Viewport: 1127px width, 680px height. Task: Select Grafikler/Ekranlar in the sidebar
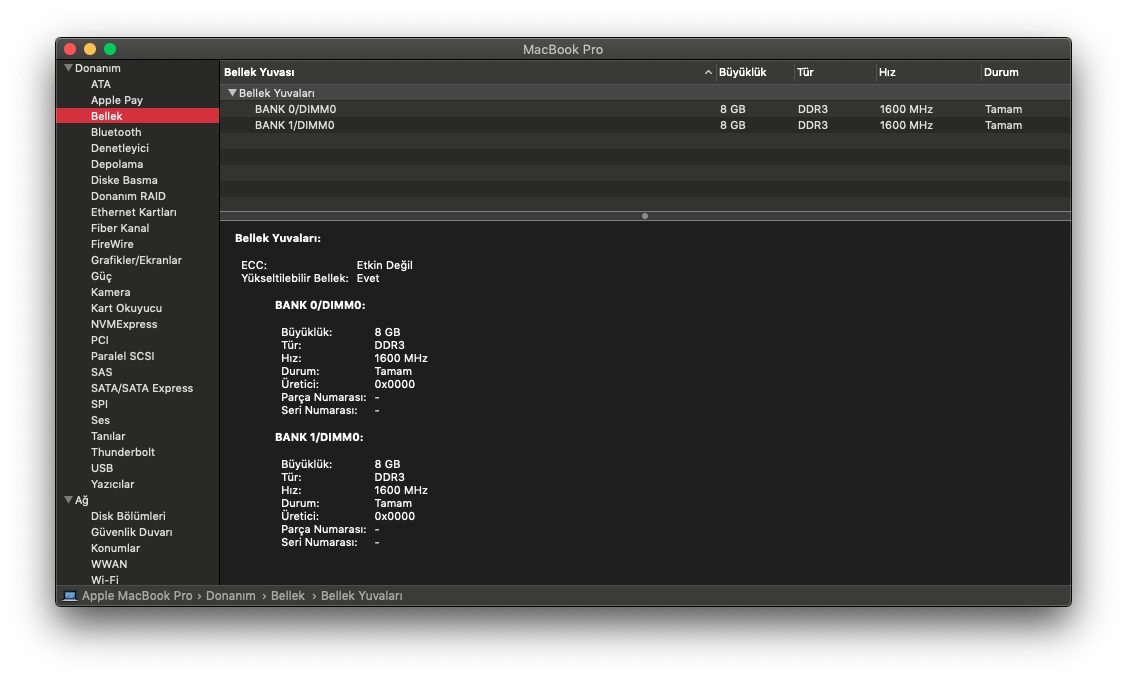(136, 260)
